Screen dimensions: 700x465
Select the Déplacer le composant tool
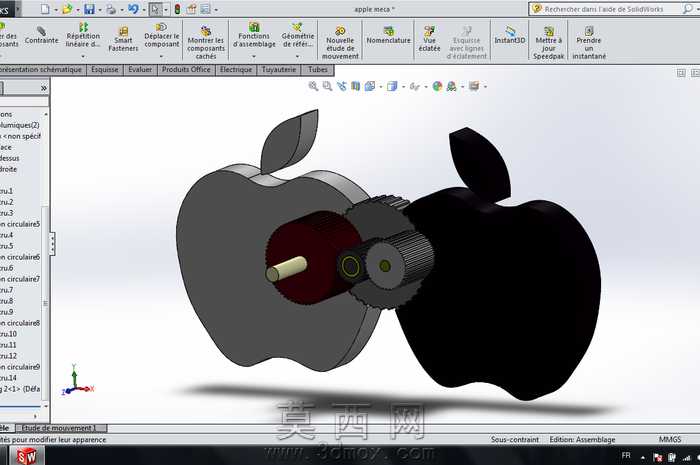click(x=162, y=35)
